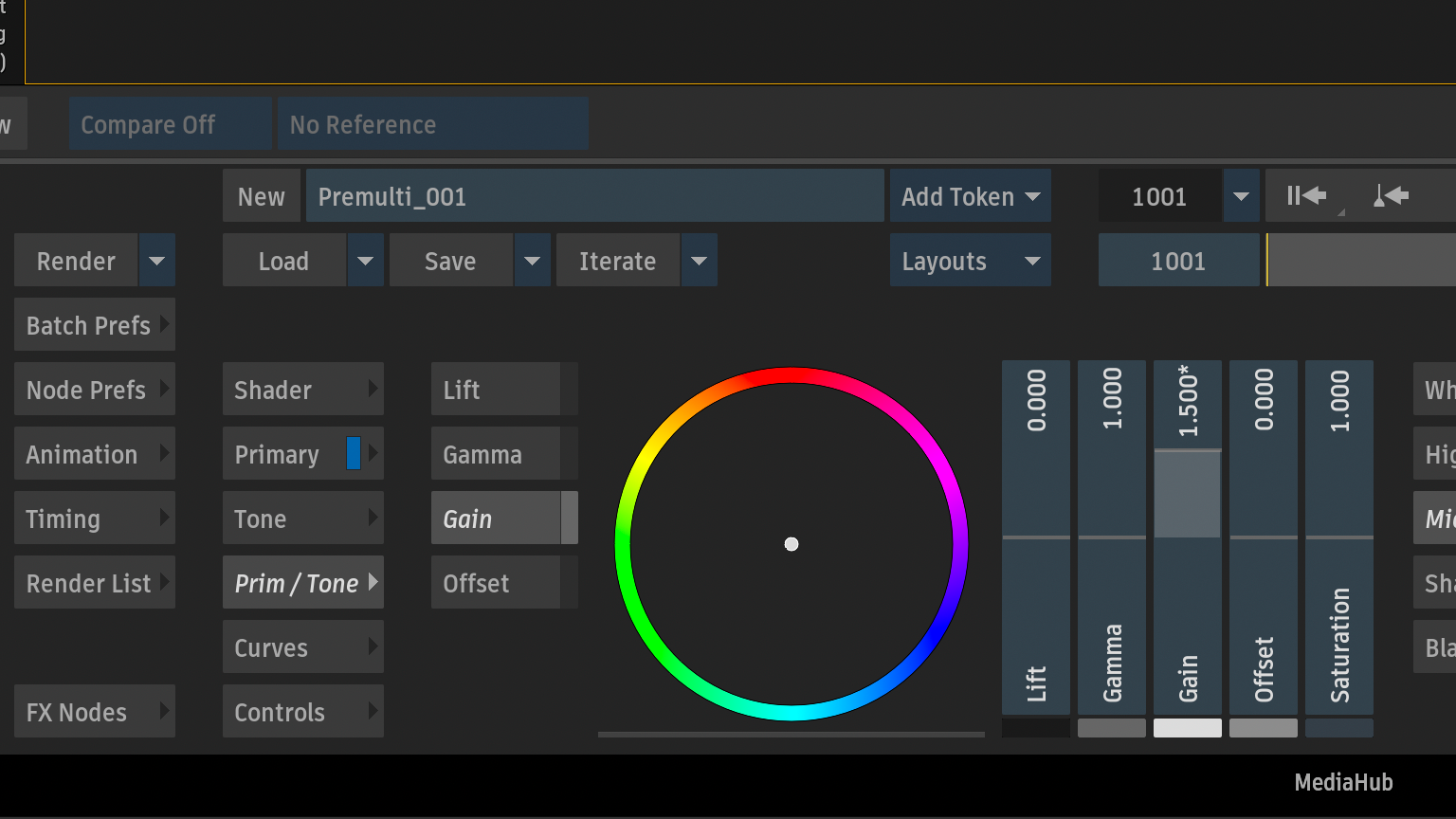Click the timeline start frame 1001 field

click(x=1179, y=261)
